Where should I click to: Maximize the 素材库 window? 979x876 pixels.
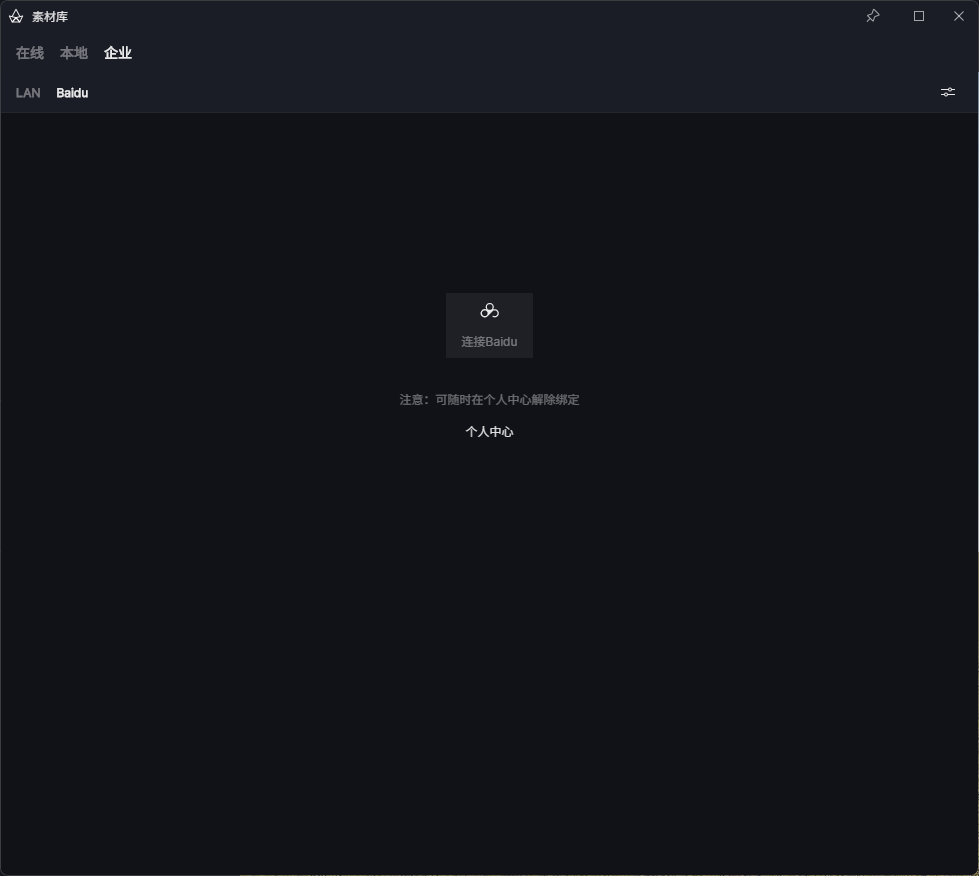[x=919, y=16]
